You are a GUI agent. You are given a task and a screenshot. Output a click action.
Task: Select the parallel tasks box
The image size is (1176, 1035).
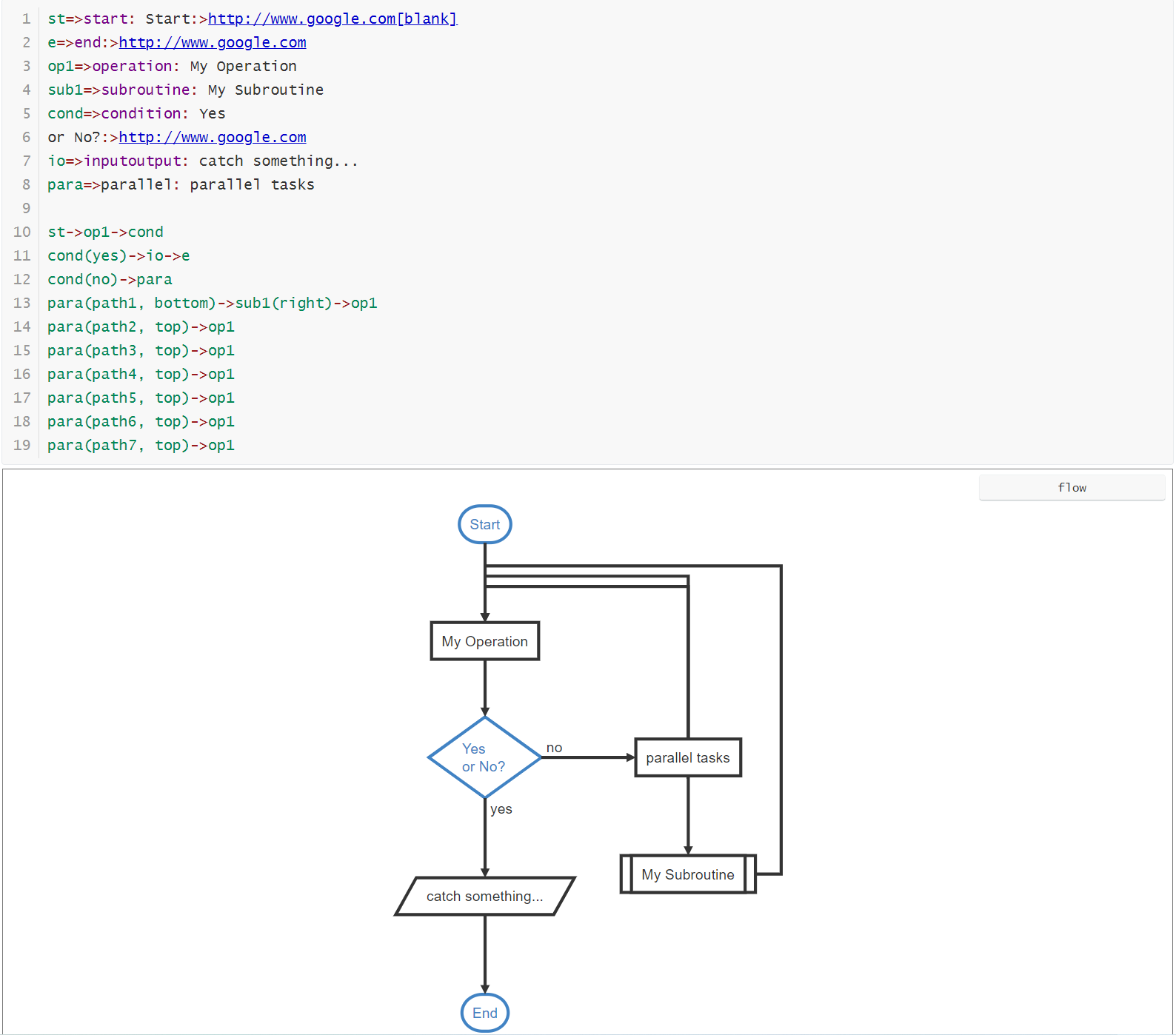688,757
